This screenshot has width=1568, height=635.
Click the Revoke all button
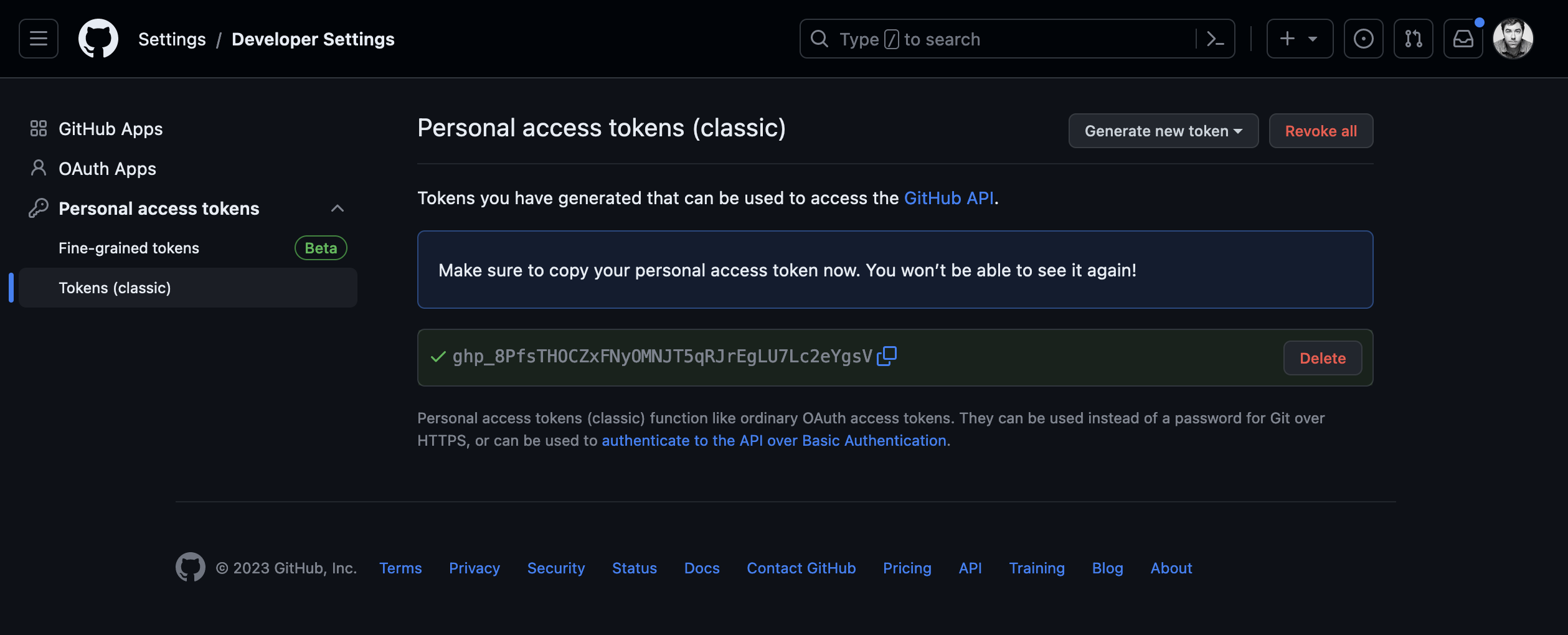pyautogui.click(x=1321, y=131)
